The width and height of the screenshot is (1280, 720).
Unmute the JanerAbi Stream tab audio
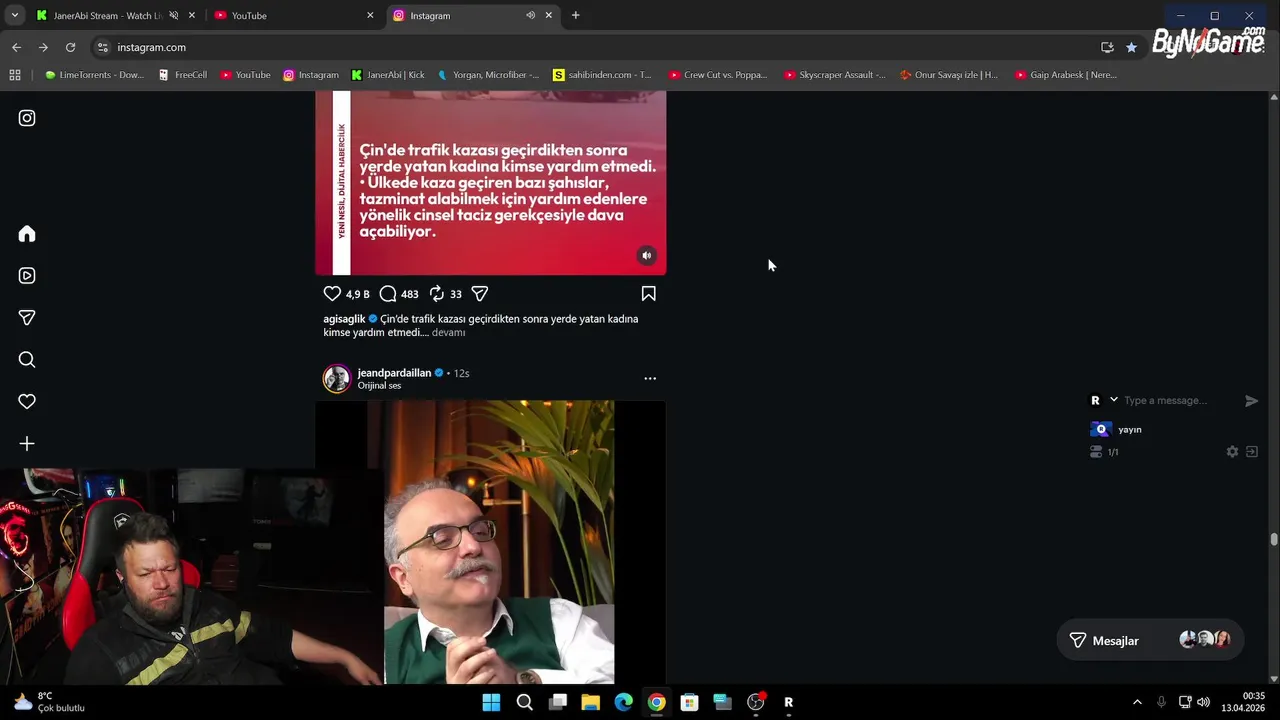pos(174,16)
